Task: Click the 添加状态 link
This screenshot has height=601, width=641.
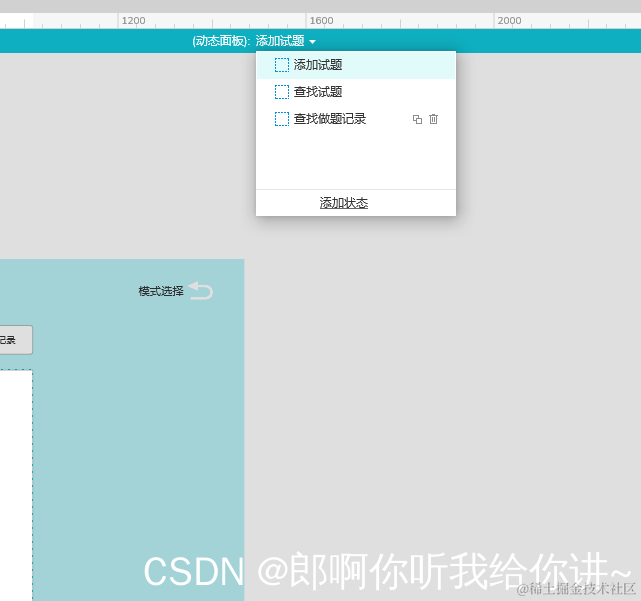Action: [x=344, y=203]
